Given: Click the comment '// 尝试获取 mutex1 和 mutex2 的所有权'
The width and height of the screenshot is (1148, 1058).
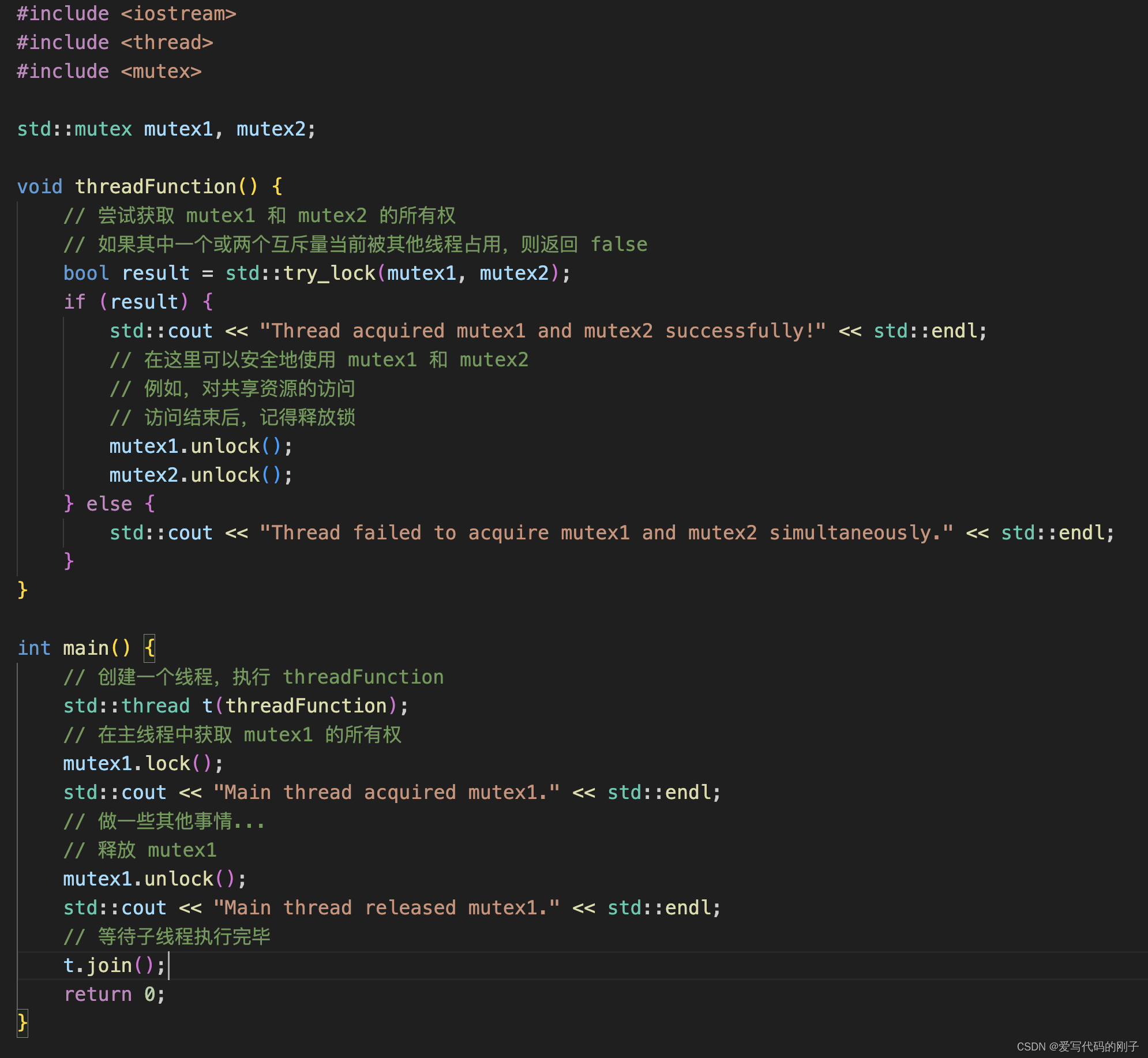Looking at the screenshot, I should (x=260, y=216).
